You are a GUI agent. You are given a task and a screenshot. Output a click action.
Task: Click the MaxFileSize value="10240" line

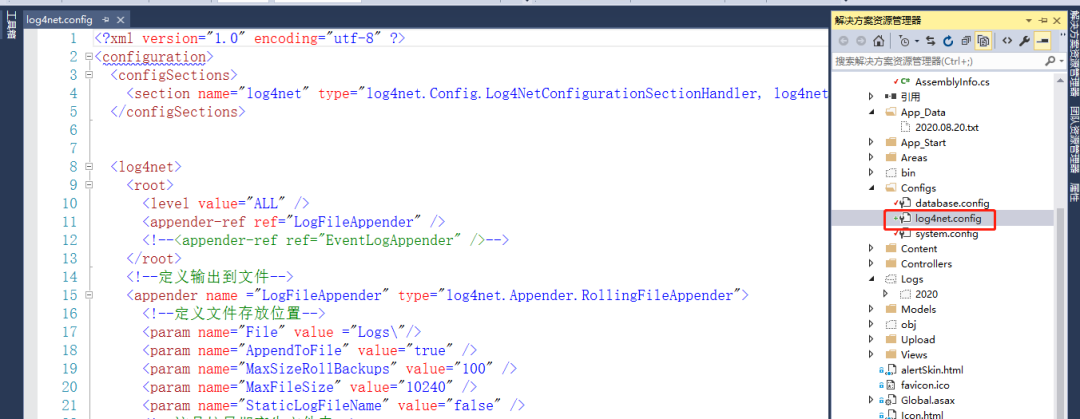[309, 387]
